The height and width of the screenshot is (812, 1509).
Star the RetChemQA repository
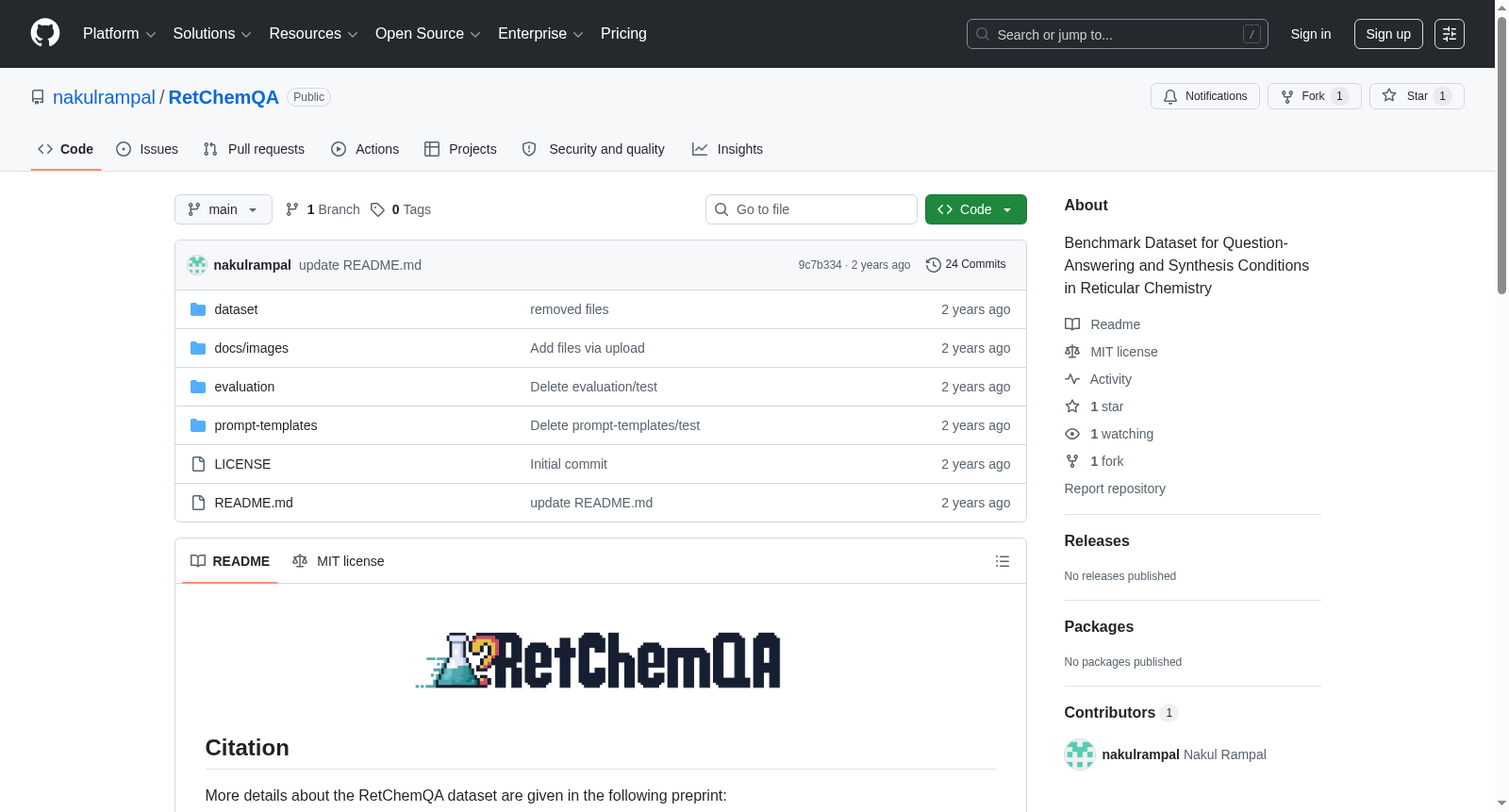1417,96
